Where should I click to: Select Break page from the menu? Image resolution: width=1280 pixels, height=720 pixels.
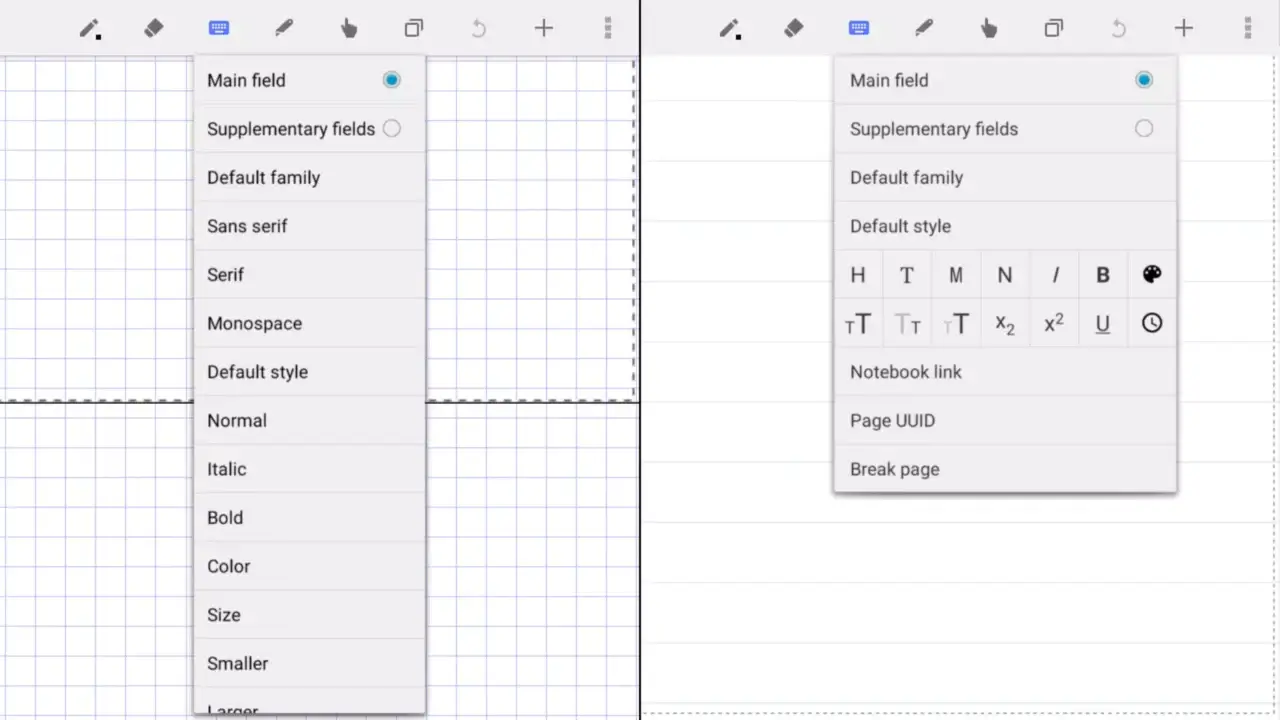tap(894, 469)
